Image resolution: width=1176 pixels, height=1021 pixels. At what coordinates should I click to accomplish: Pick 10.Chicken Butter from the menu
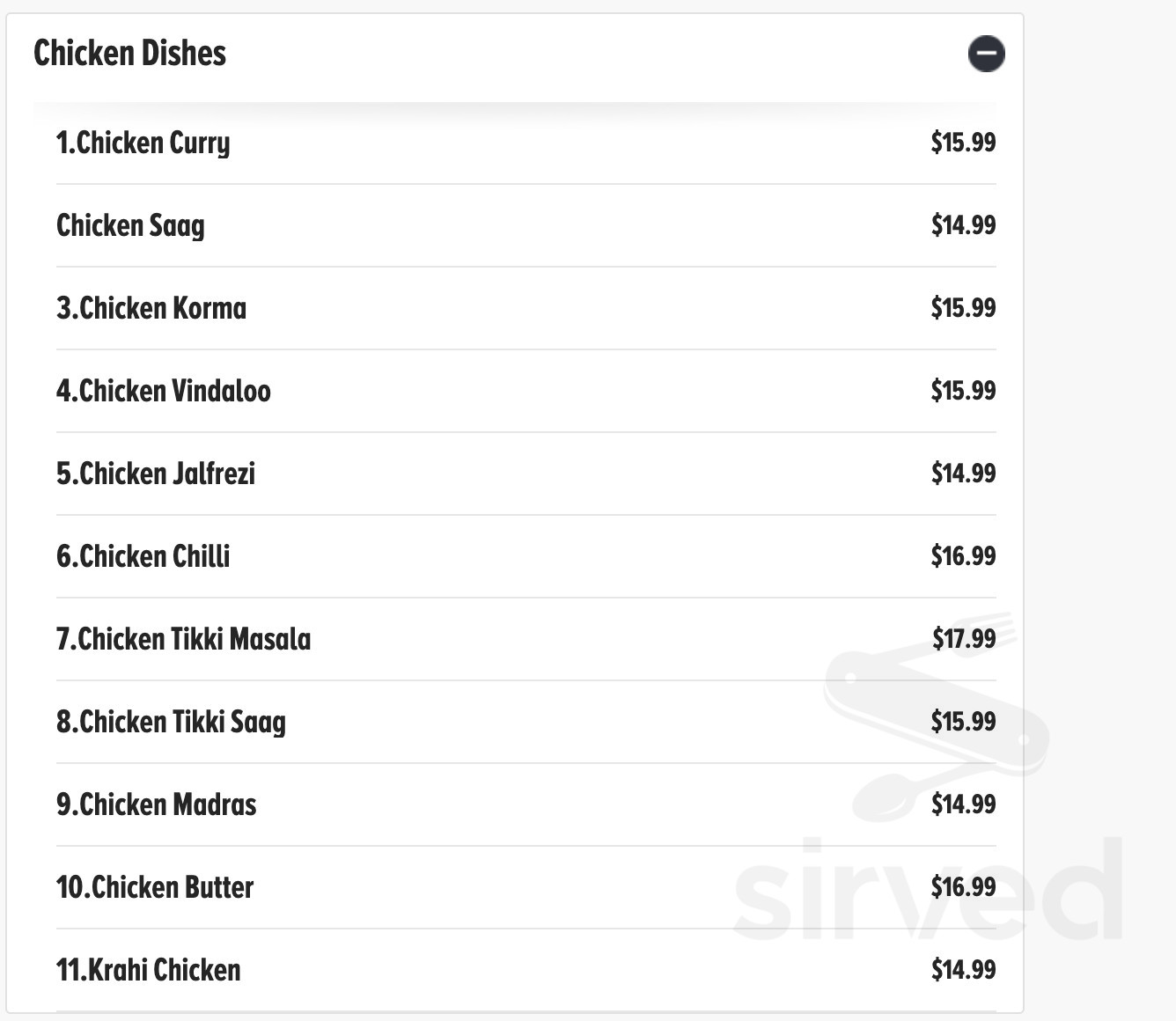click(155, 887)
